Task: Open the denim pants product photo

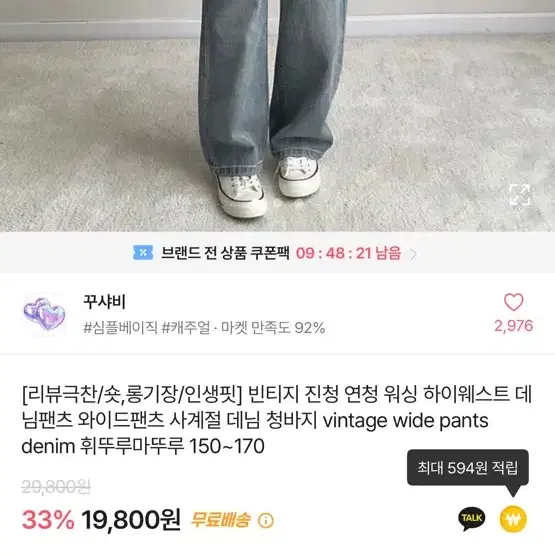Action: (x=278, y=116)
